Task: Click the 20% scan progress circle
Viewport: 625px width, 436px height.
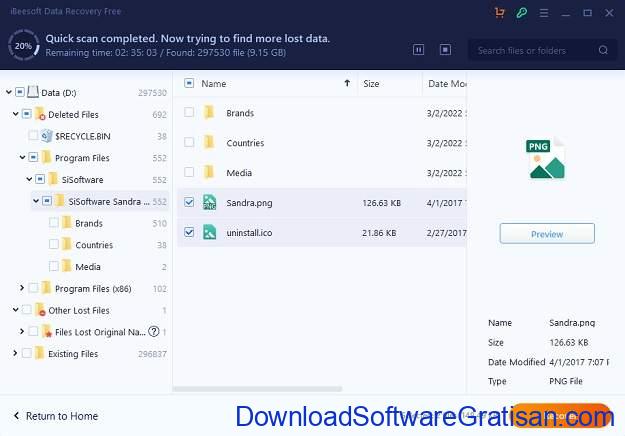Action: (24, 46)
